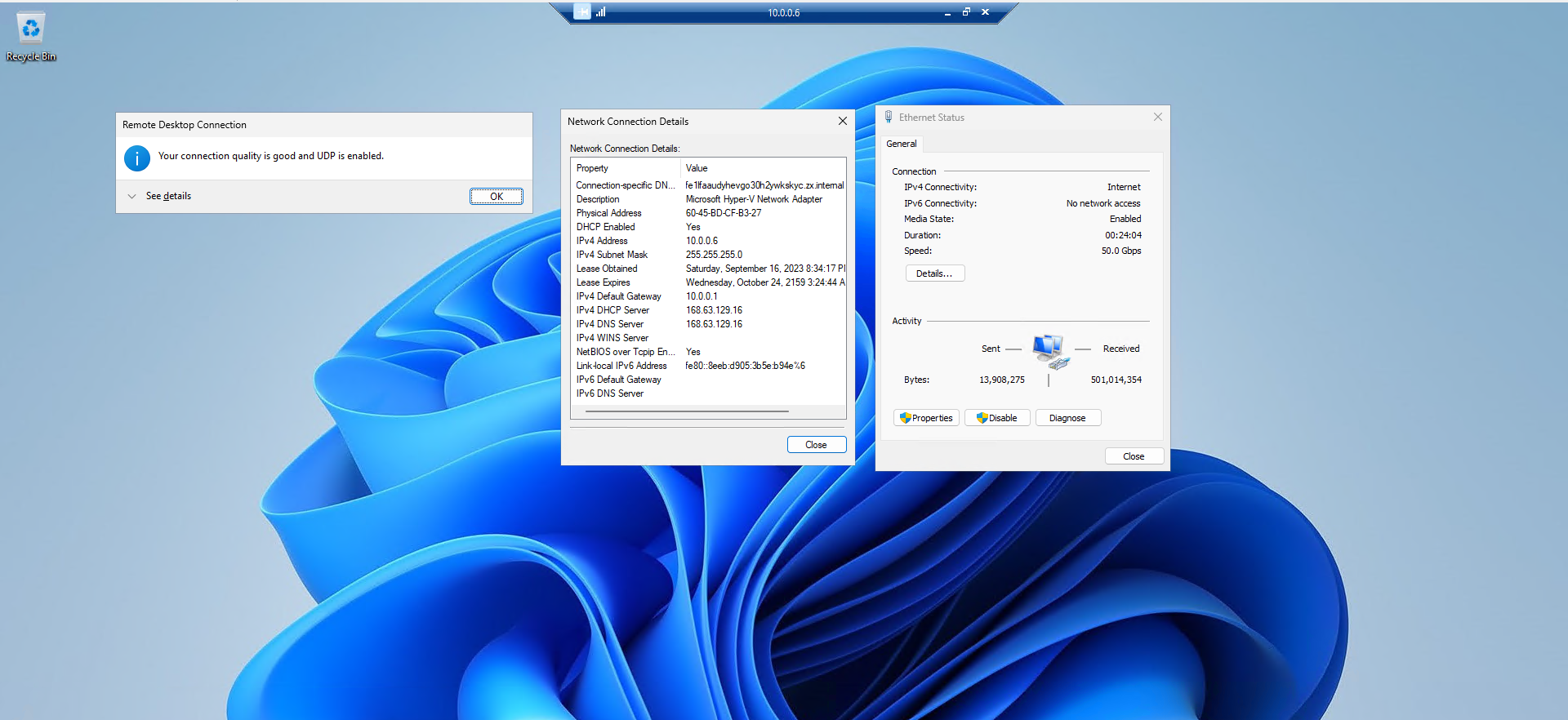Select the IPv4 Default Gateway row
This screenshot has height=720, width=1568.
tap(708, 296)
